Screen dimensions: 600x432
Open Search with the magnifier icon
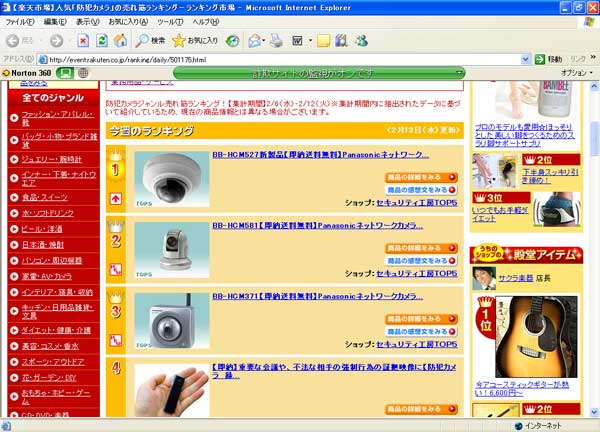150,40
